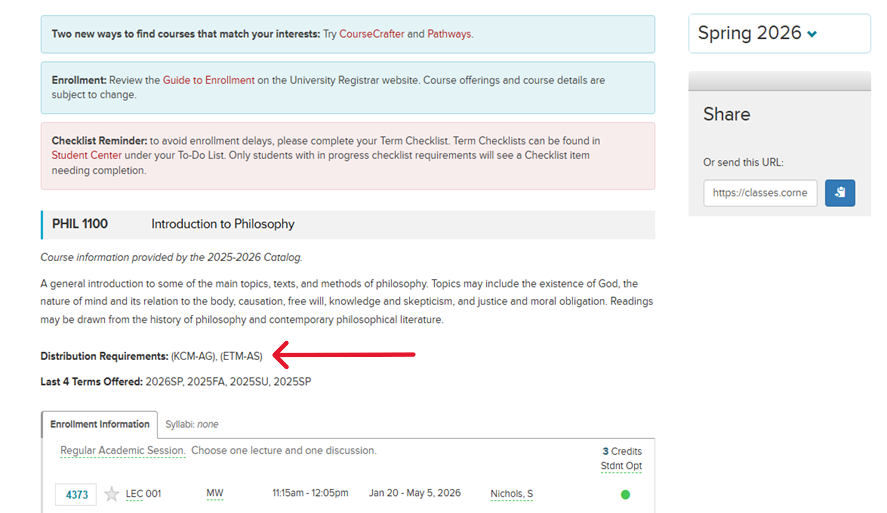
Task: Open instructor Nichols, S link
Action: click(511, 494)
